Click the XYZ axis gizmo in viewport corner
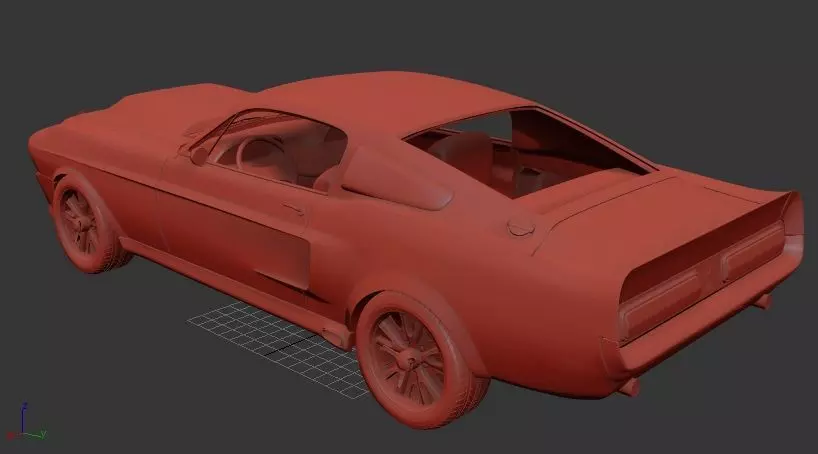Viewport: 818px width, 454px height. pos(25,422)
